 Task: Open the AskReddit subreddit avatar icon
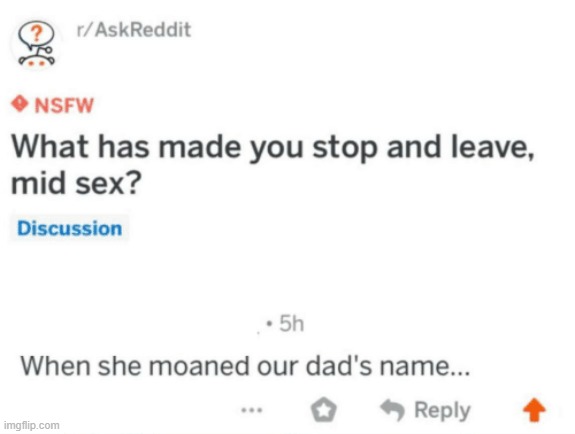click(x=36, y=44)
